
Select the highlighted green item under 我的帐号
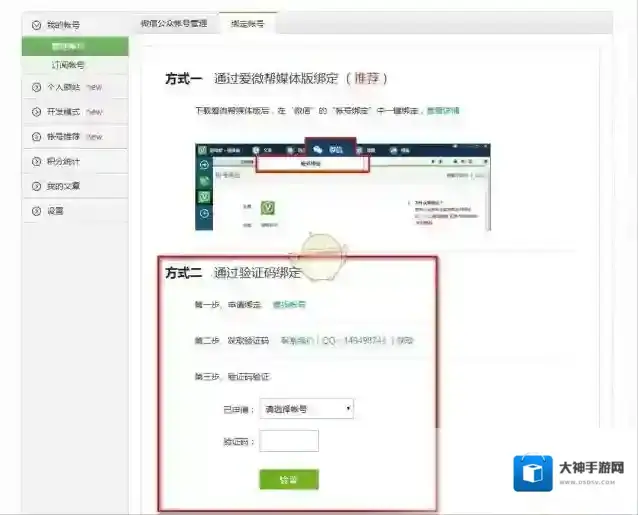(75, 46)
